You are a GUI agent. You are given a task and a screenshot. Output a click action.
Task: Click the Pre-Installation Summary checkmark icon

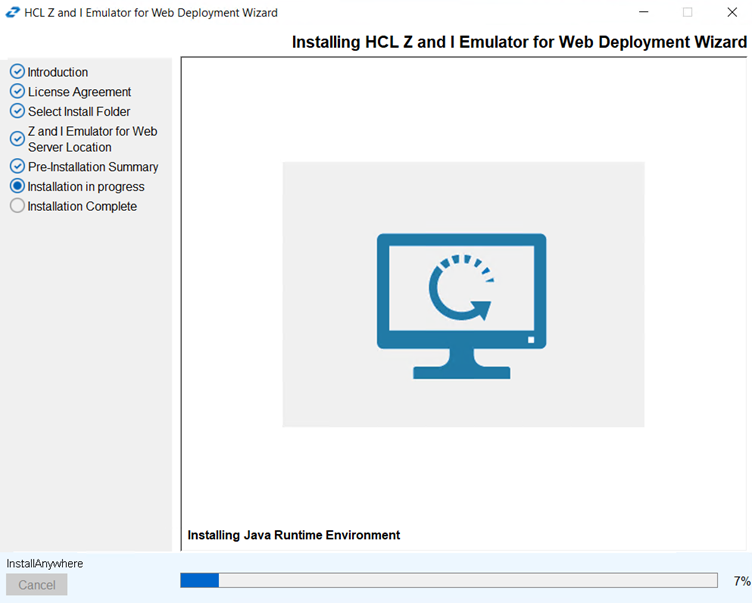click(x=17, y=166)
